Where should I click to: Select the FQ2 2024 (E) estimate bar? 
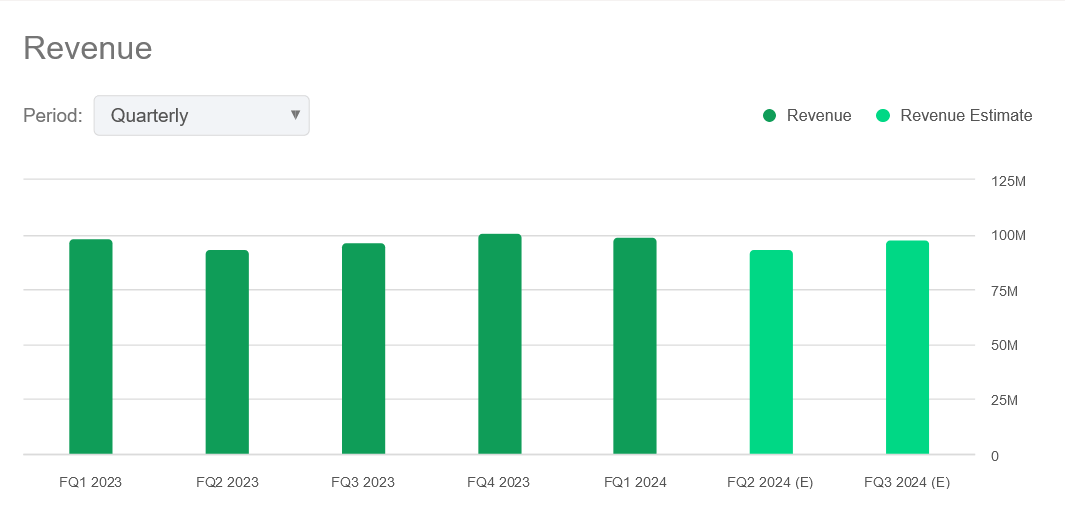(771, 352)
